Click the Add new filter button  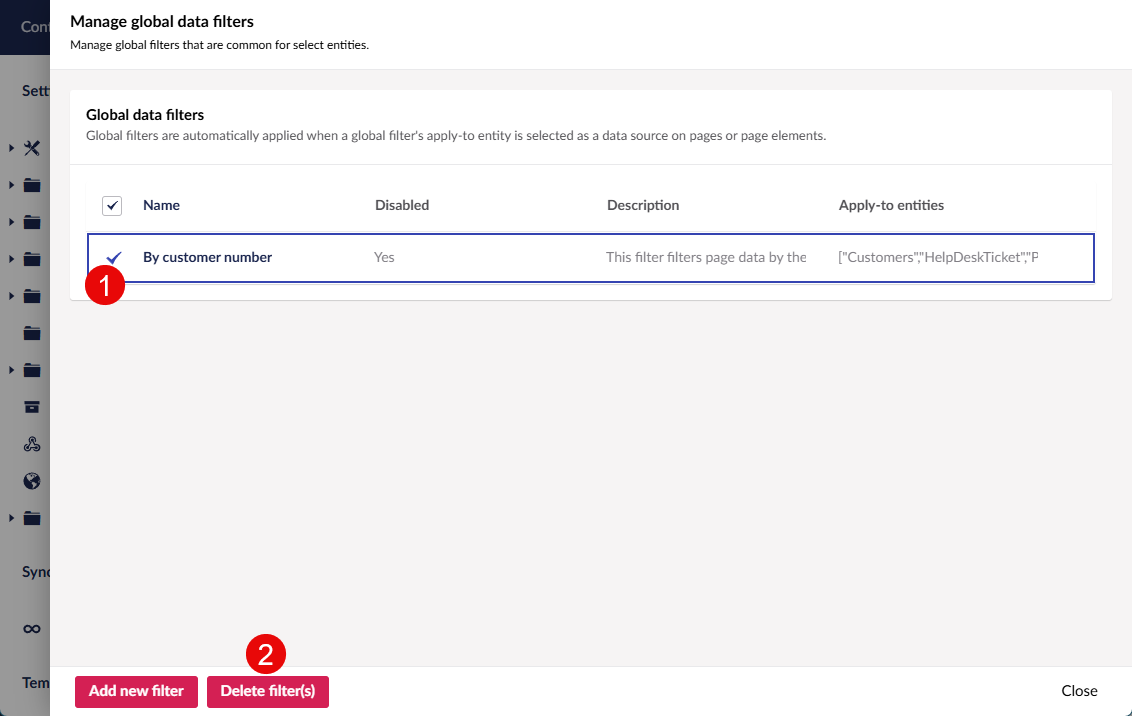tap(136, 691)
